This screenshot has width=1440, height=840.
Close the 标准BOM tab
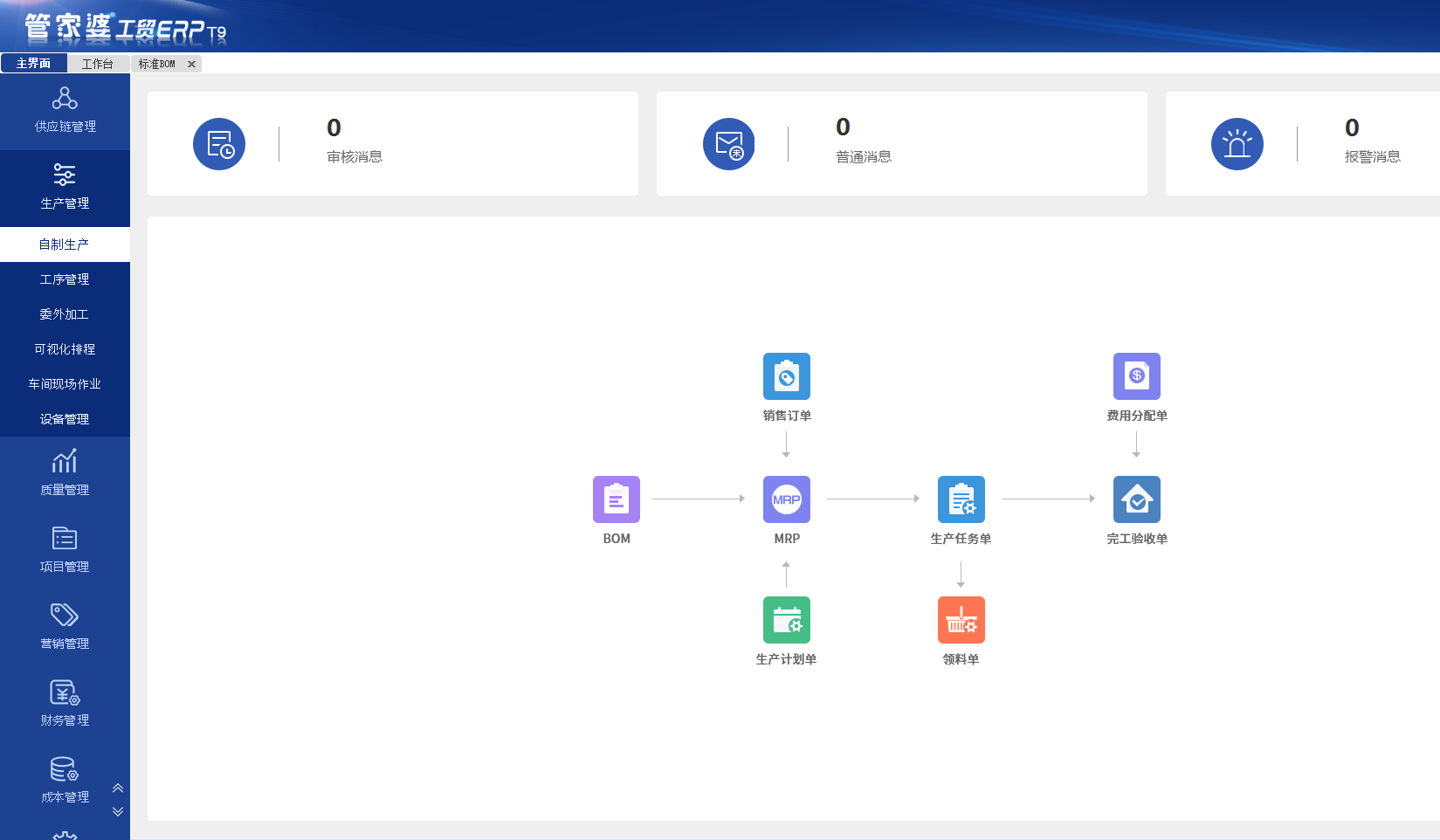click(191, 64)
